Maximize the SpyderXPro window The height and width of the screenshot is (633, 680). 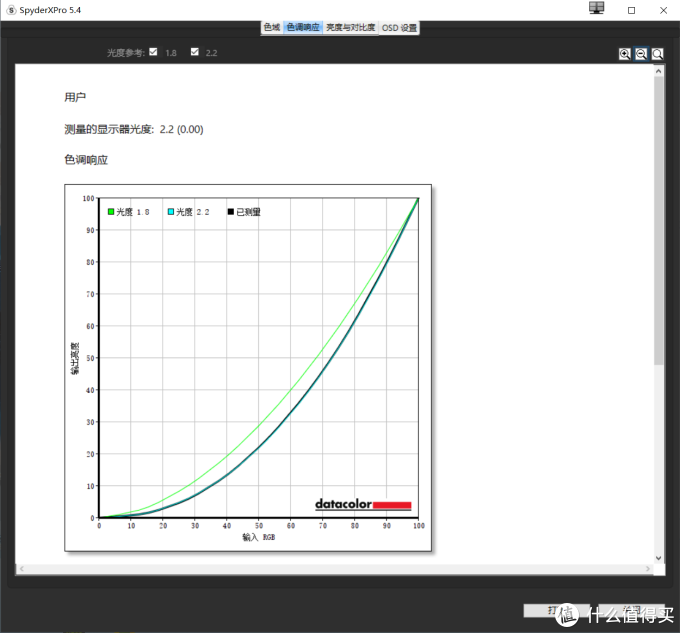tap(631, 10)
